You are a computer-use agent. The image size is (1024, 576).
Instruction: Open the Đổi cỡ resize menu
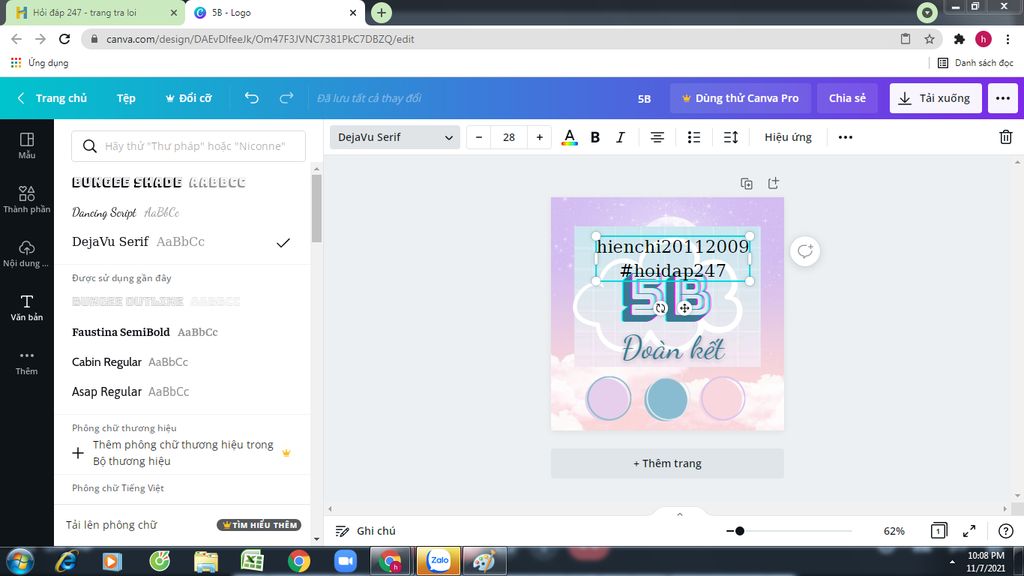(189, 98)
